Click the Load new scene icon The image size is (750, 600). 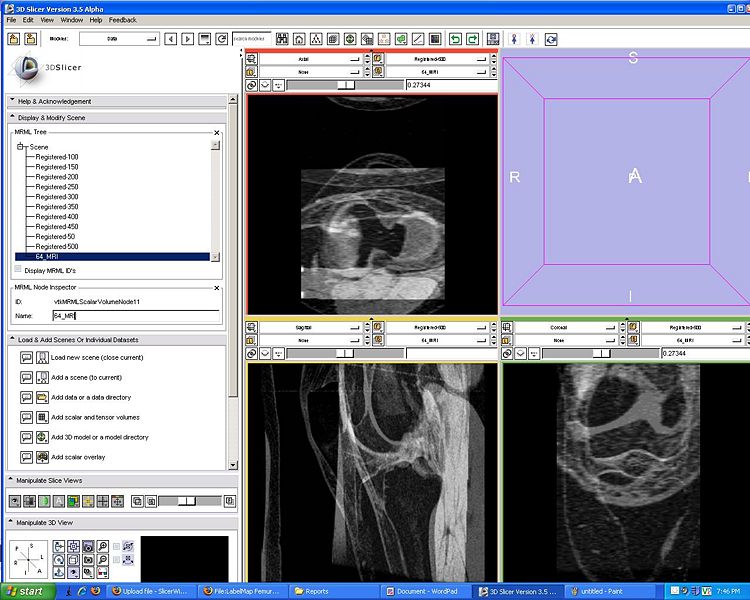pyautogui.click(x=42, y=357)
